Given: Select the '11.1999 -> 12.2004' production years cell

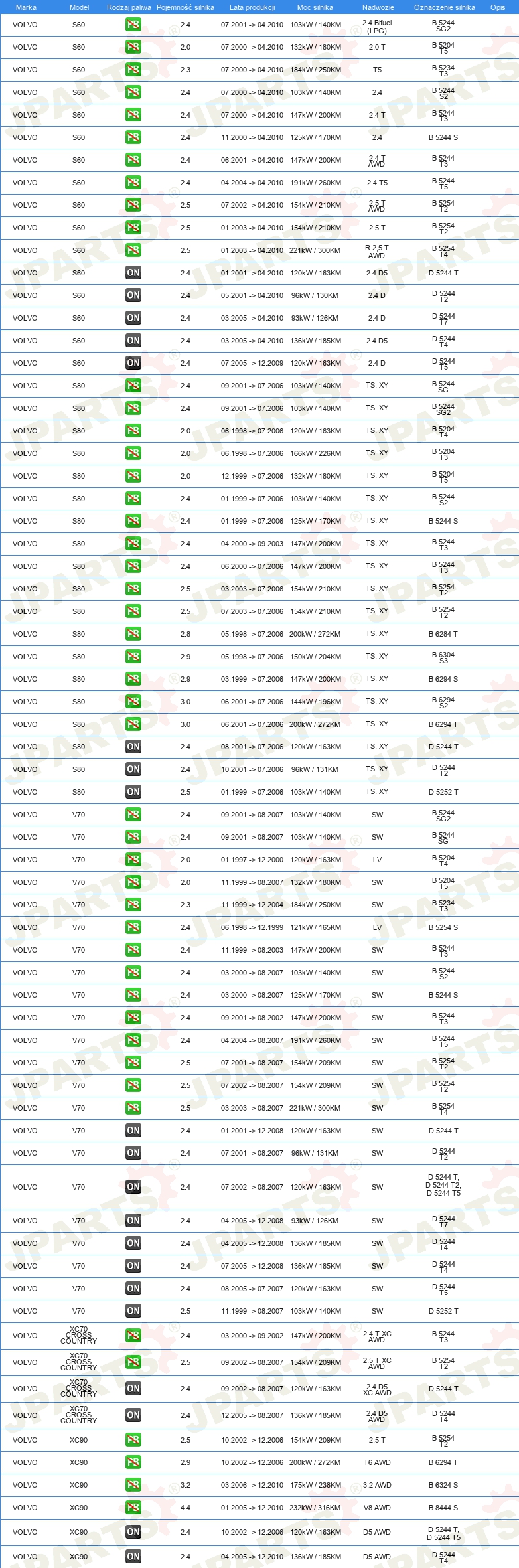Looking at the screenshot, I should pos(252,905).
